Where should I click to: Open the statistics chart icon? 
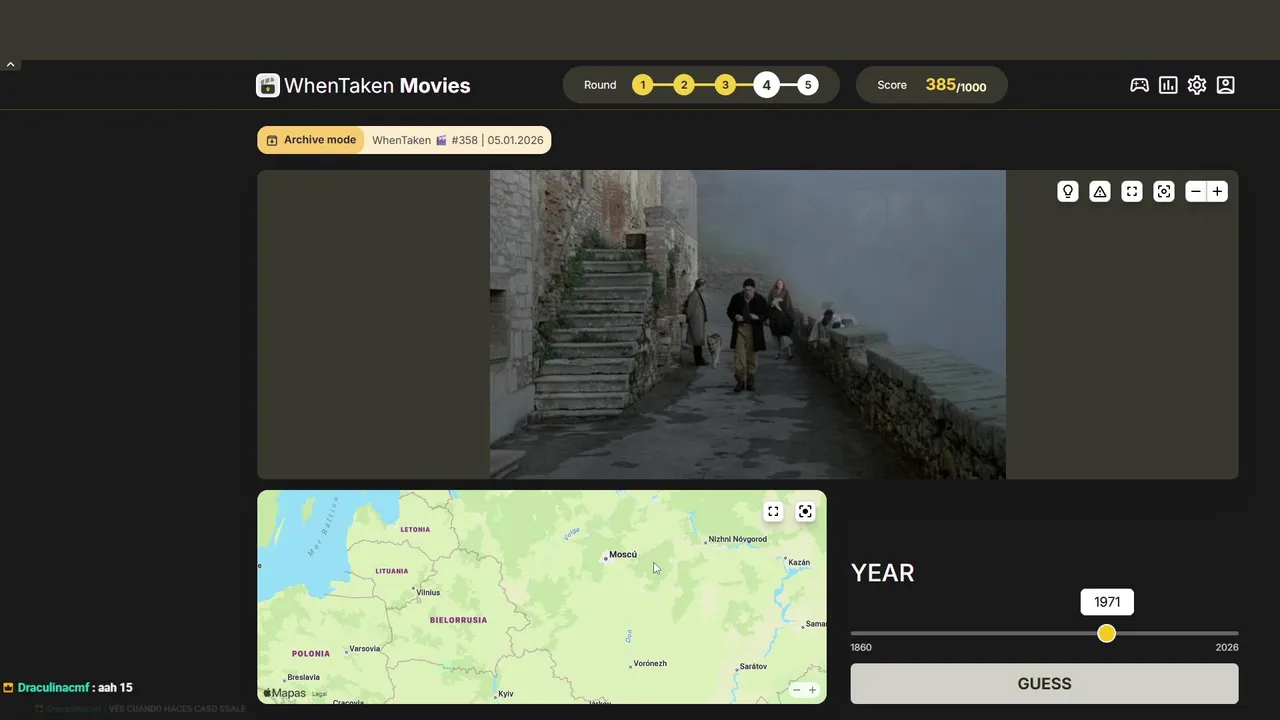1168,85
